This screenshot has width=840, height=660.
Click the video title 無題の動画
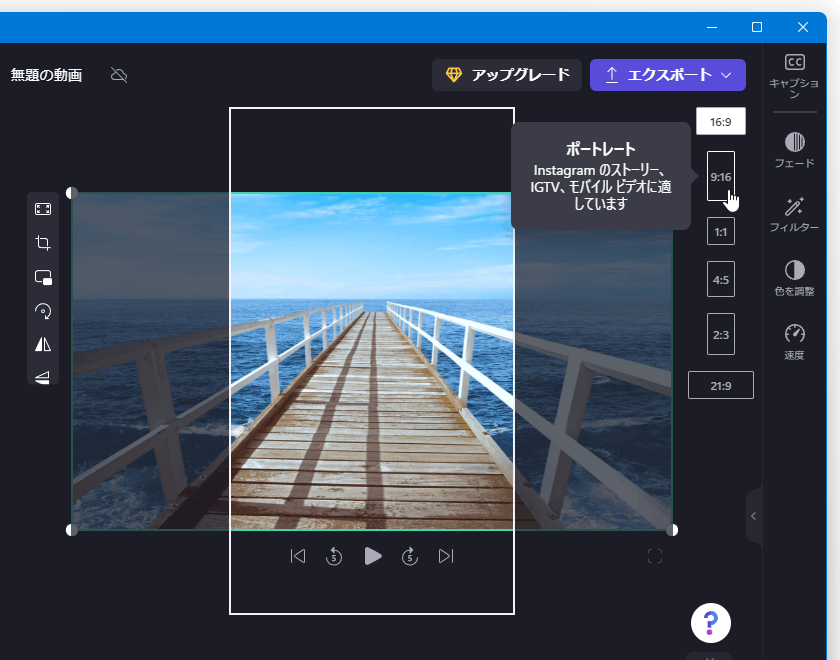(47, 75)
